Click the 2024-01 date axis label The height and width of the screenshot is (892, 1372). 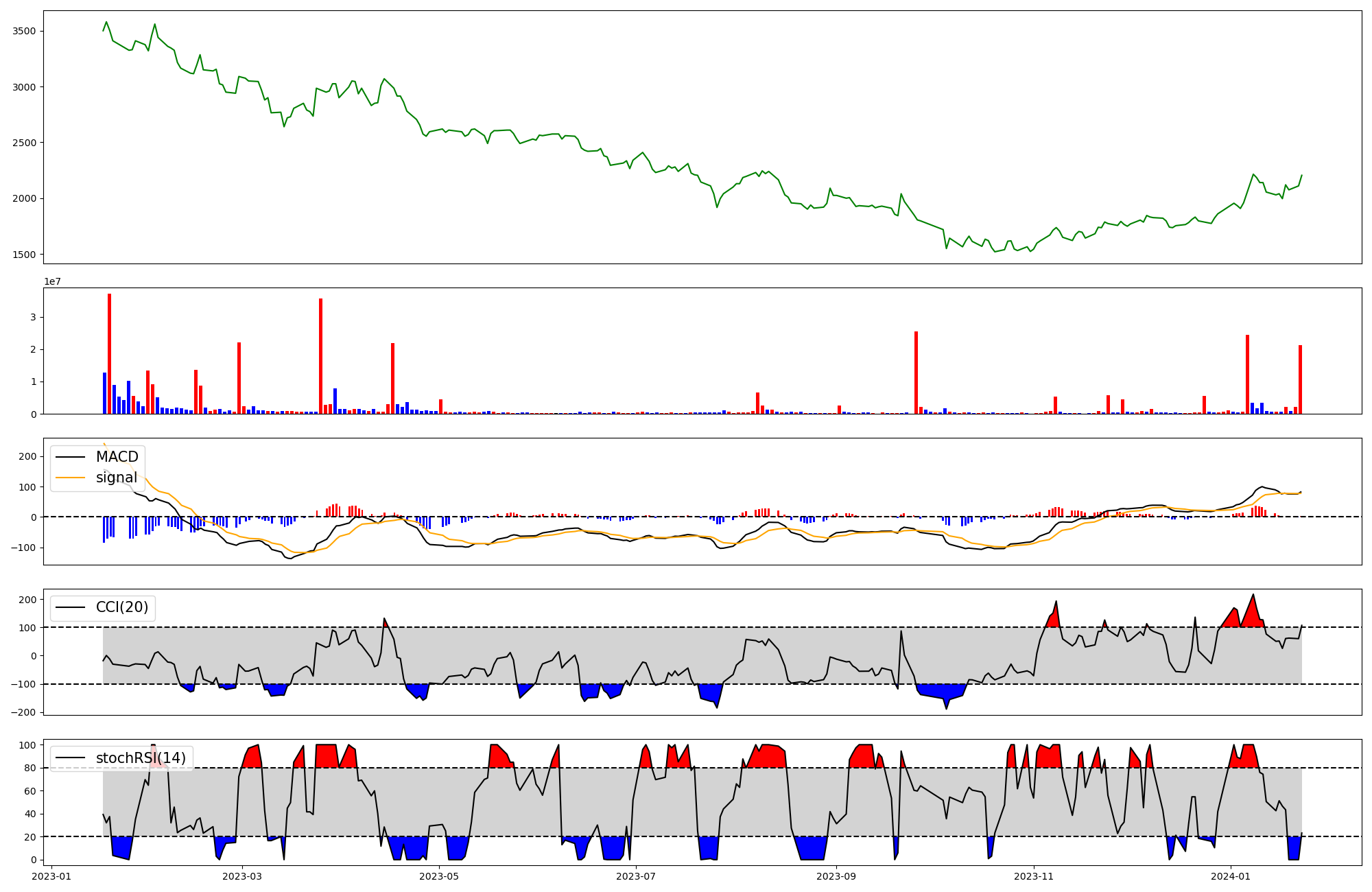pyautogui.click(x=1231, y=876)
